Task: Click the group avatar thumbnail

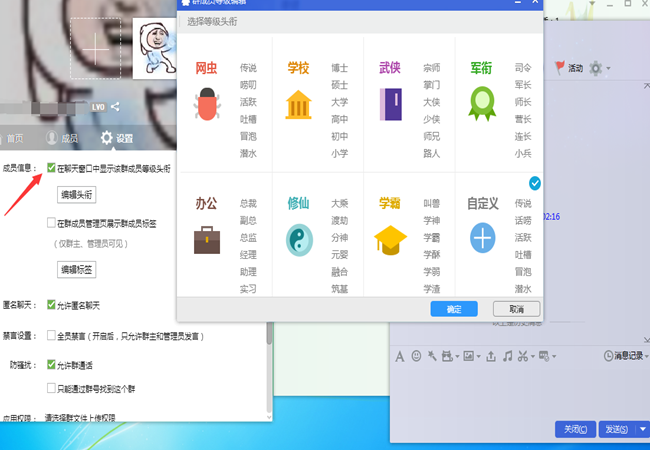Action: click(x=155, y=48)
